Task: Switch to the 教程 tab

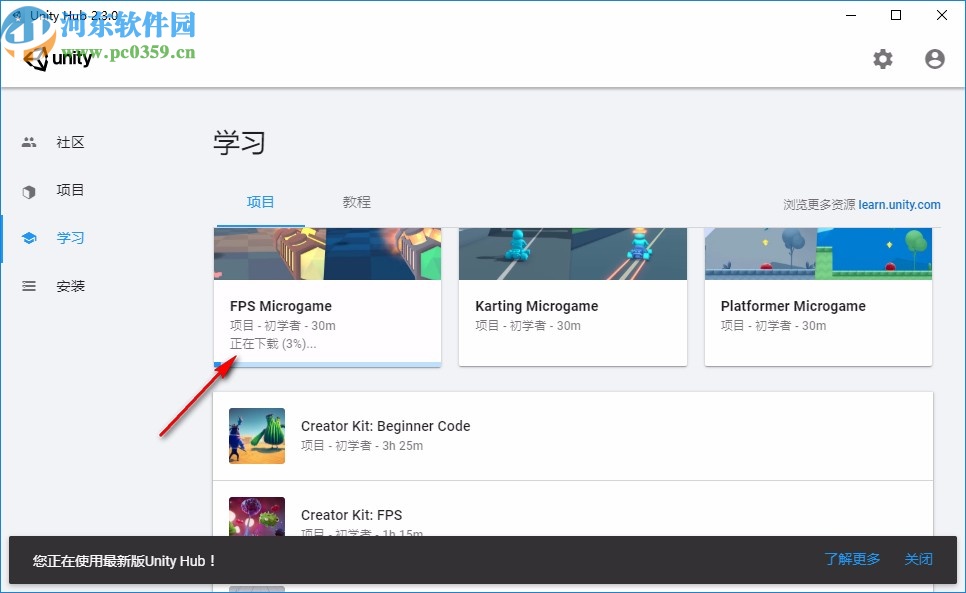Action: pyautogui.click(x=357, y=202)
